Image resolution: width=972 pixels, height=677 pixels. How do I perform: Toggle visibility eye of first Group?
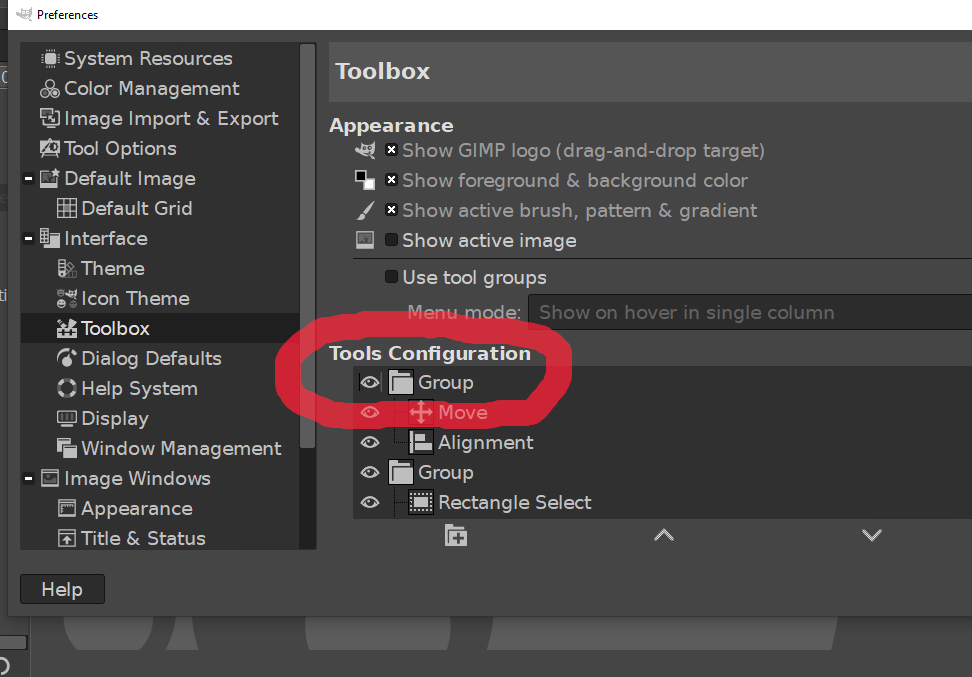[370, 383]
